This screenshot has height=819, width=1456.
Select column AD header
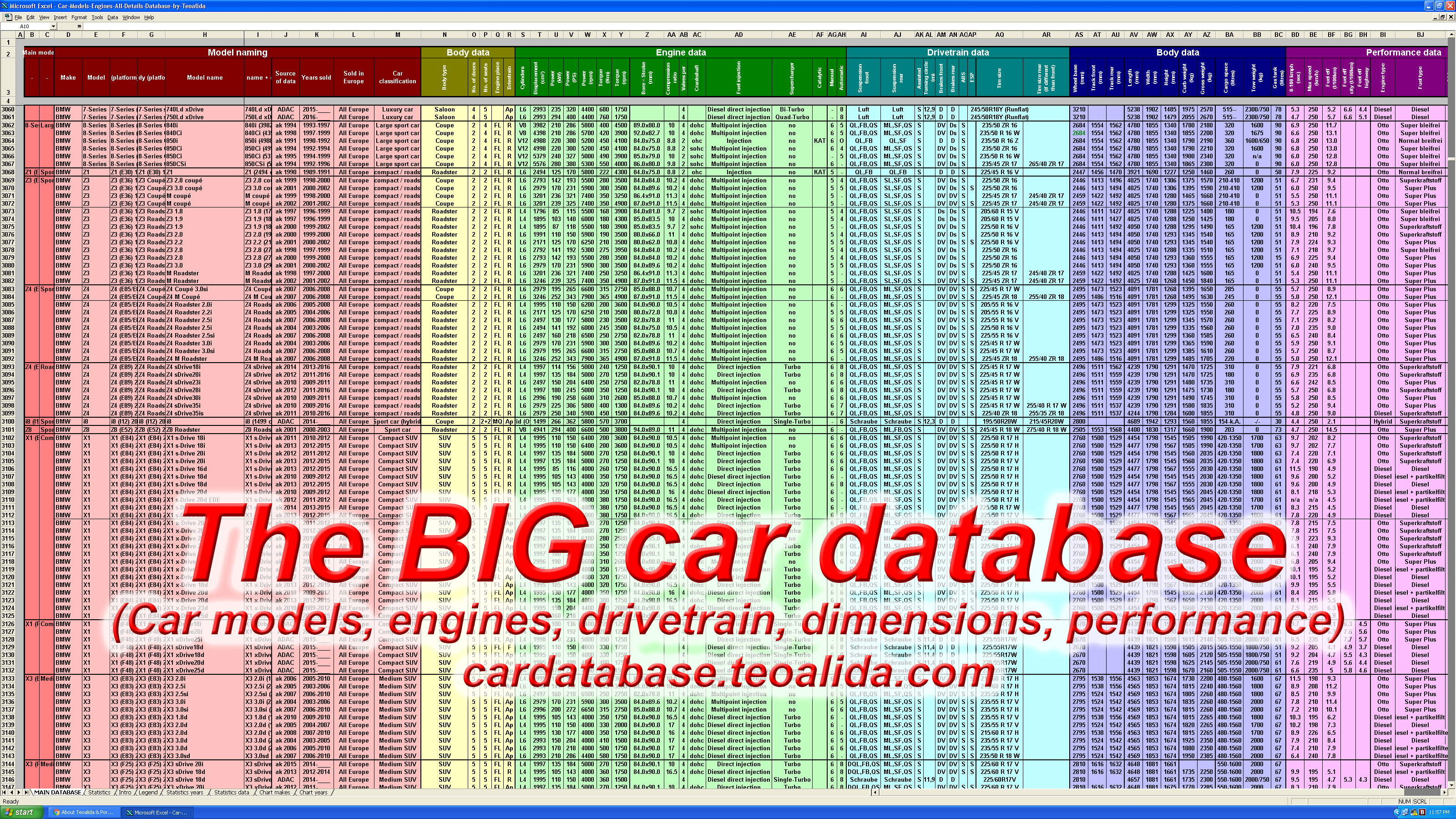[738, 35]
